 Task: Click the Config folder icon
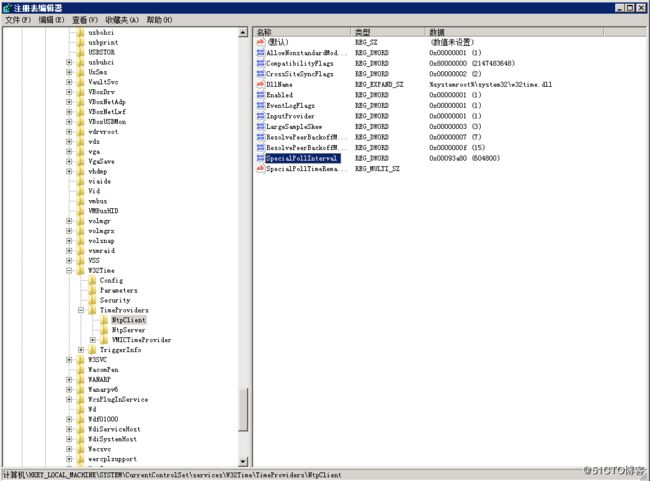coord(92,280)
